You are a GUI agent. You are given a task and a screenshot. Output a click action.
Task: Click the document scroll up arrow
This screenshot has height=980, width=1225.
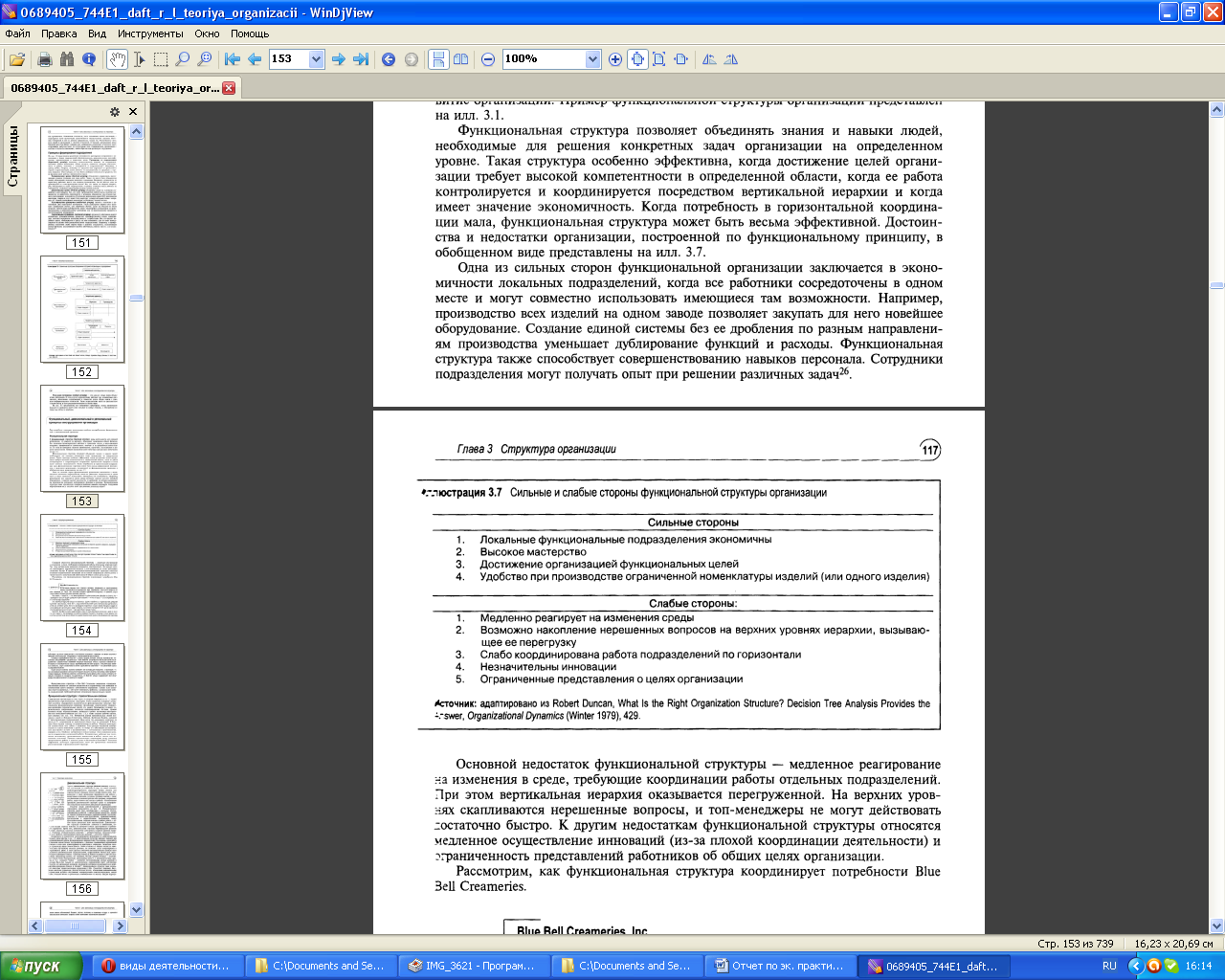pos(1216,109)
